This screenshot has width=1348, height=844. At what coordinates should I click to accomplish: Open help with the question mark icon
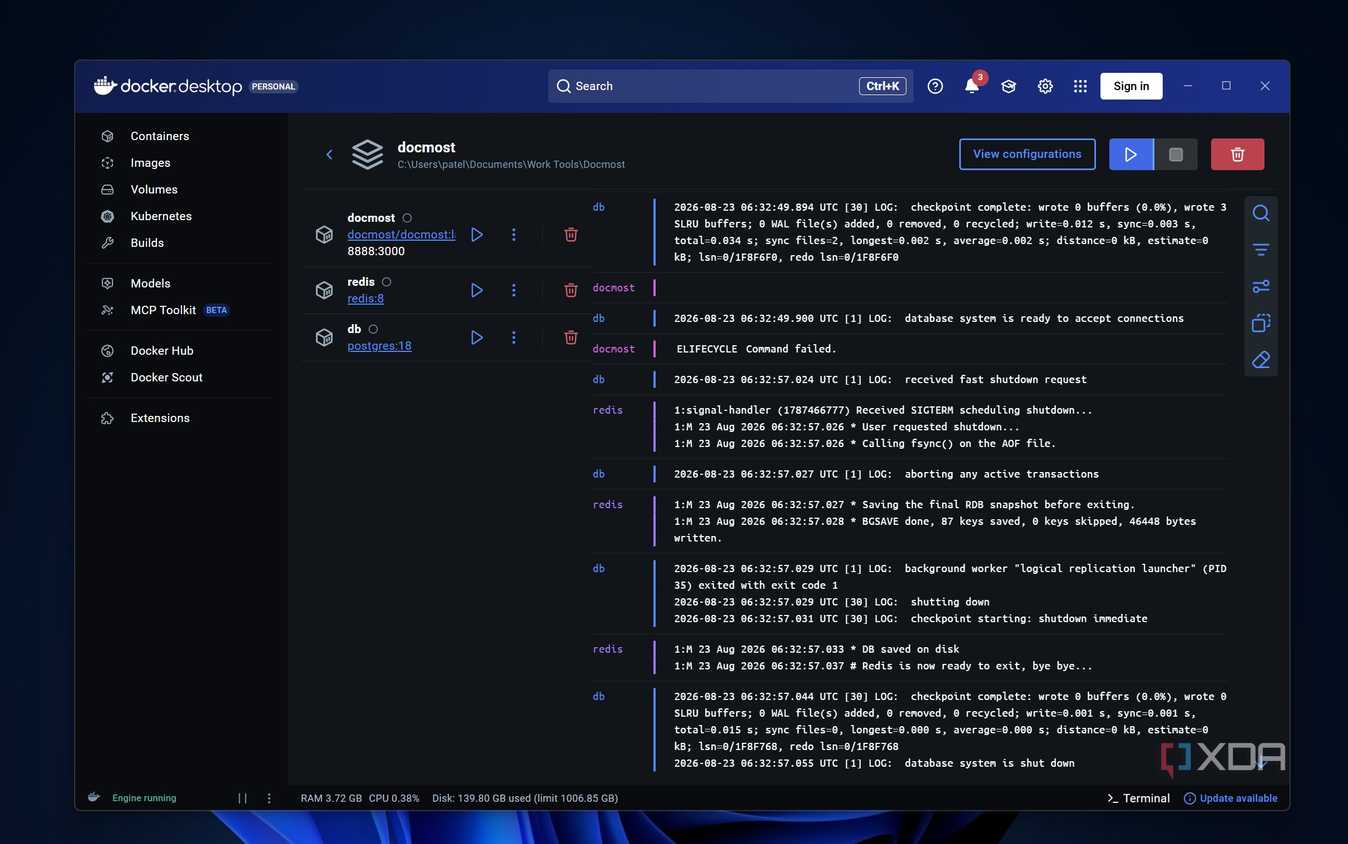point(935,86)
